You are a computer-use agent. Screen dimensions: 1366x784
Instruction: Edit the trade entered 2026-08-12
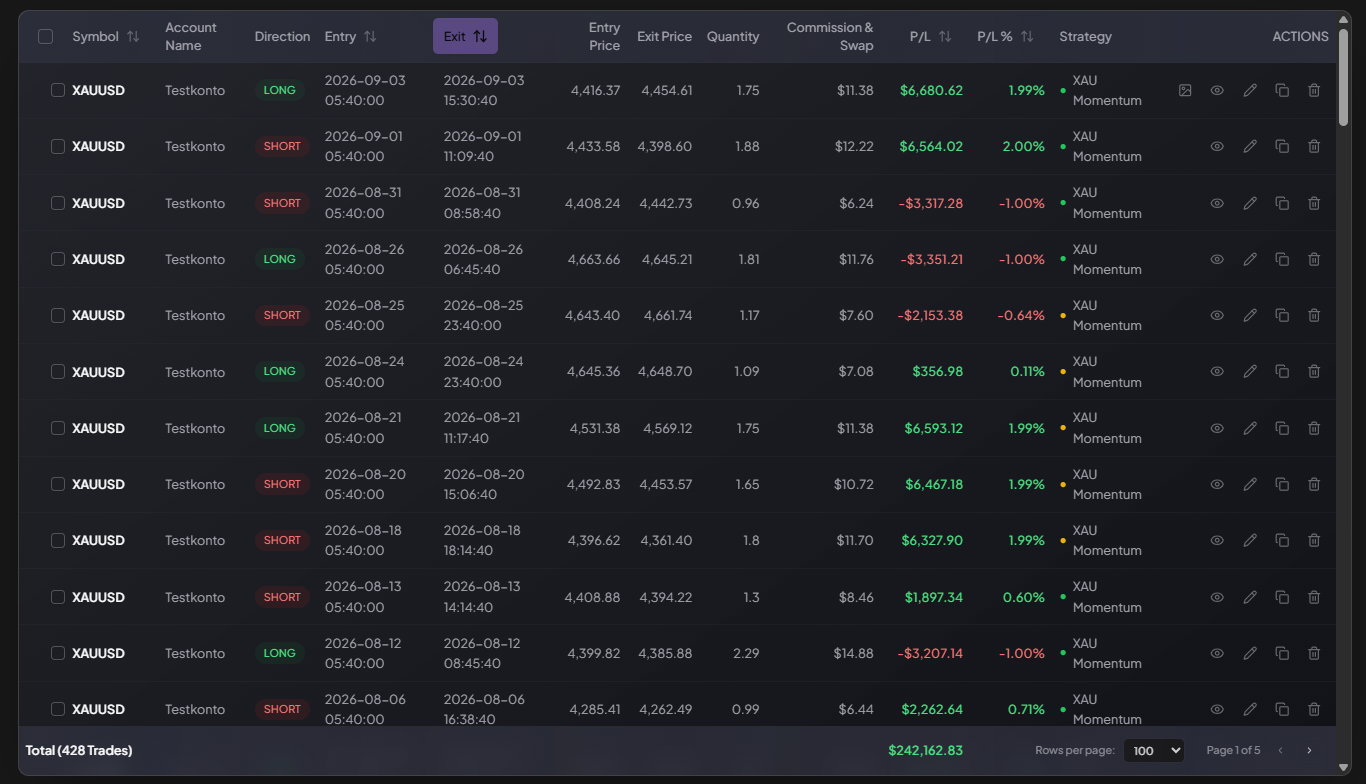[x=1250, y=653]
